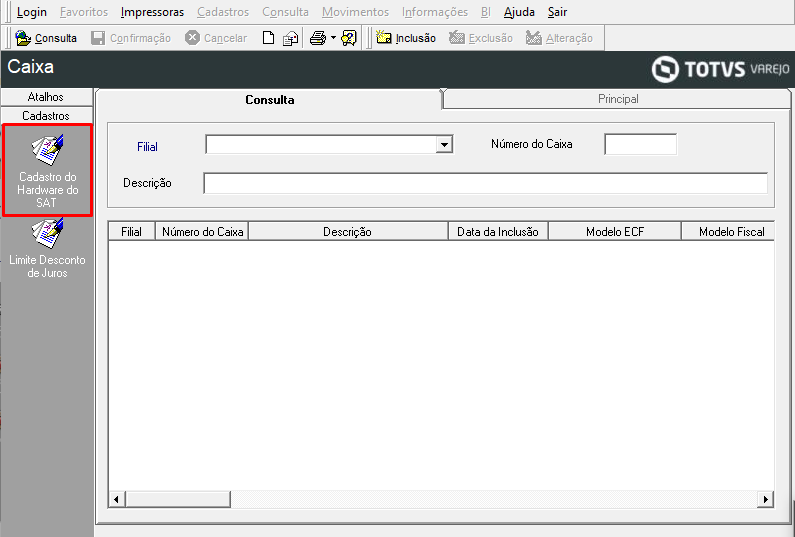Open the Ajuda menu

tap(519, 12)
